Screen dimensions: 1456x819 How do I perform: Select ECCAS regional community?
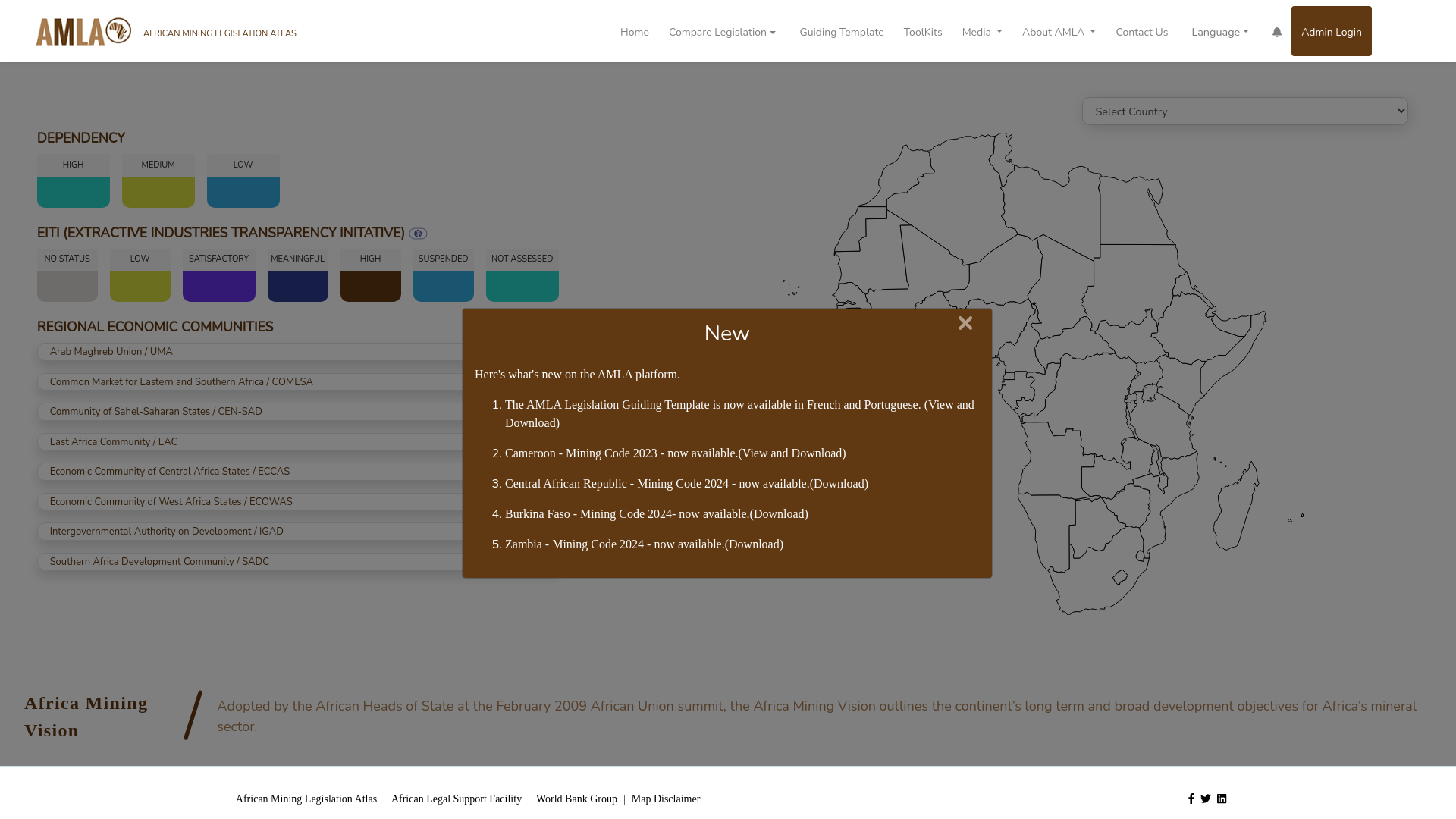pyautogui.click(x=250, y=472)
